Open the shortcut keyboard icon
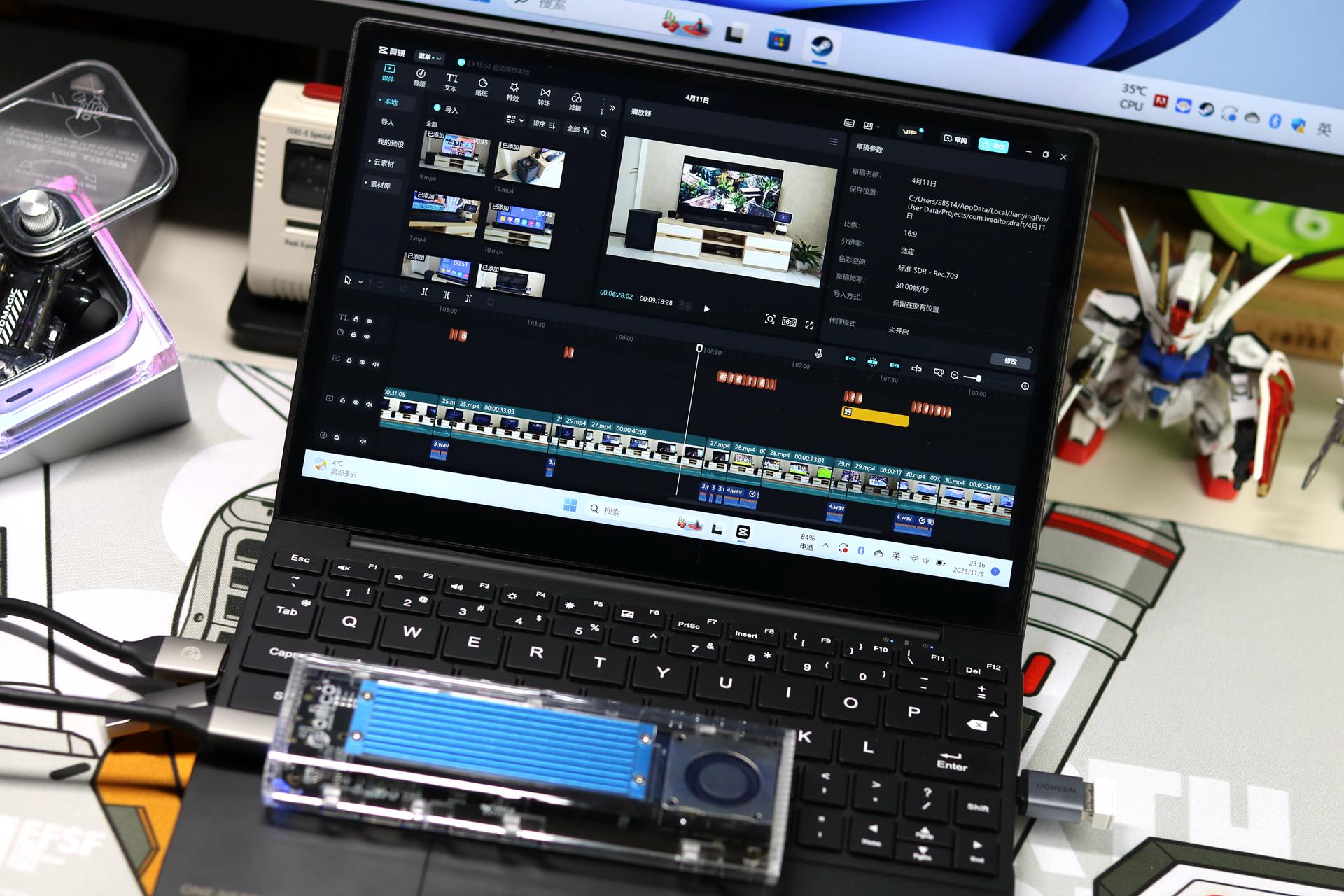The height and width of the screenshot is (896, 1344). point(849,122)
